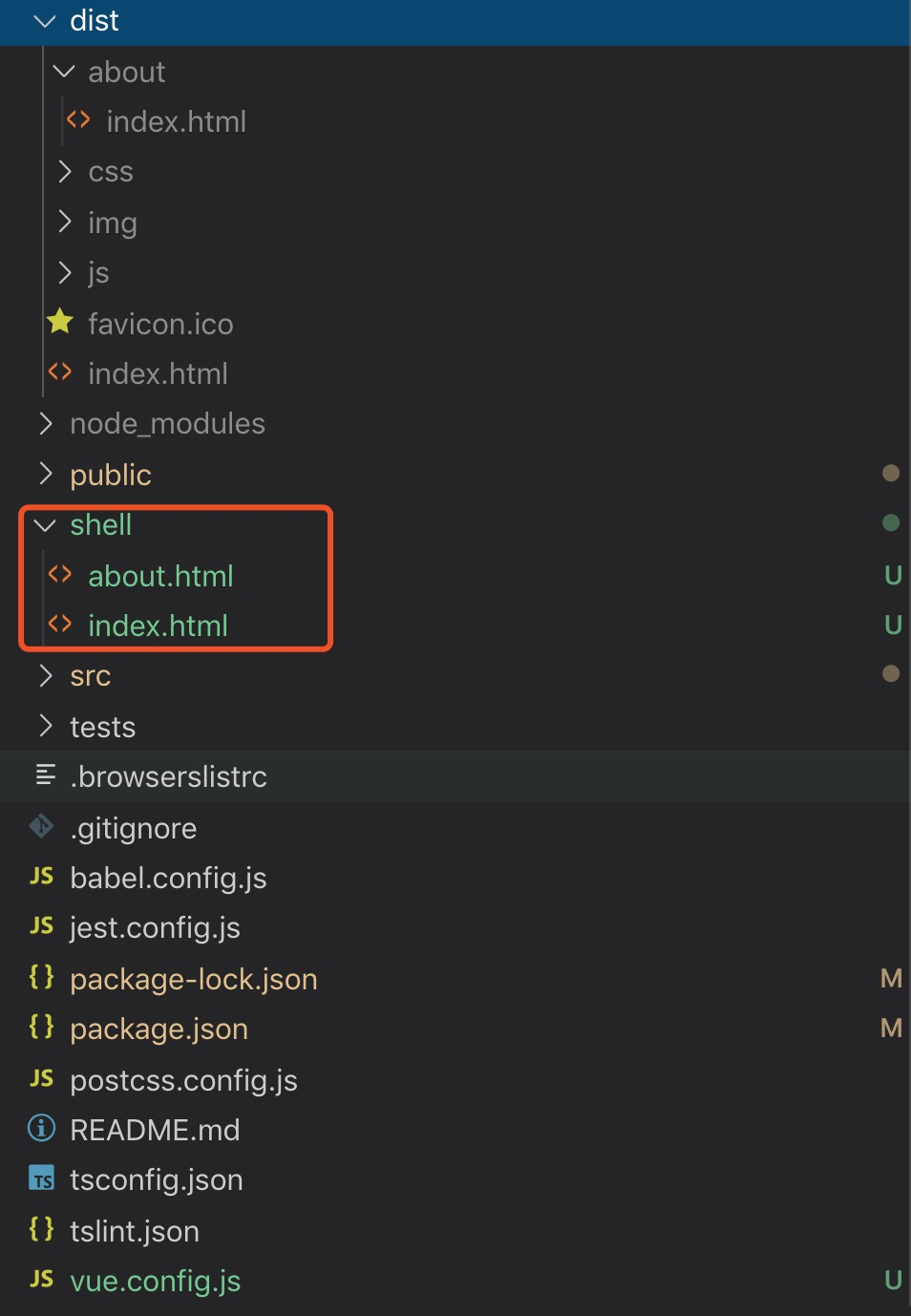911x1316 pixels.
Task: Open the tests folder
Action: [102, 727]
